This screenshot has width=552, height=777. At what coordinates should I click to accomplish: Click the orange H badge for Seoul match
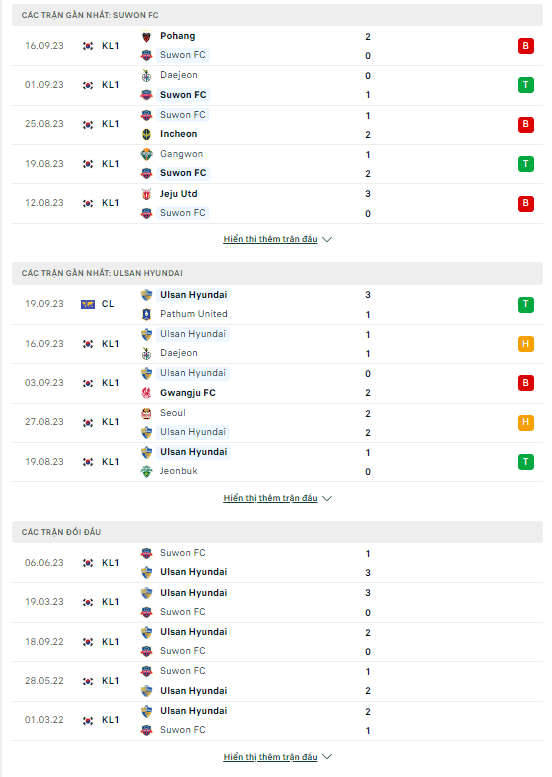(x=526, y=422)
